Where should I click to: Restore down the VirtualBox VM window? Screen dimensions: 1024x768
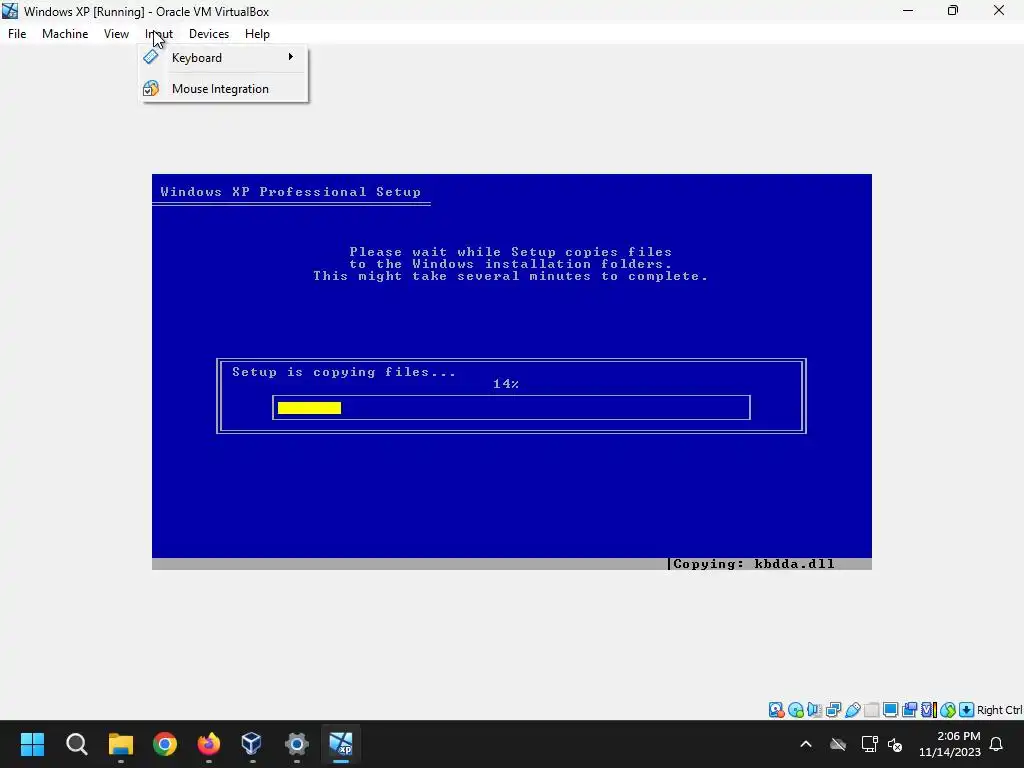pos(953,10)
